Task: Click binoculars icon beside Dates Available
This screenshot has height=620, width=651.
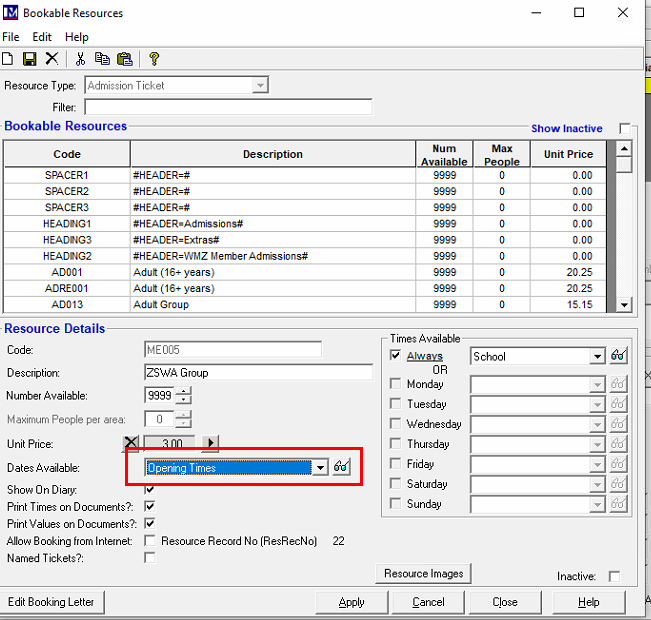Action: coord(342,467)
